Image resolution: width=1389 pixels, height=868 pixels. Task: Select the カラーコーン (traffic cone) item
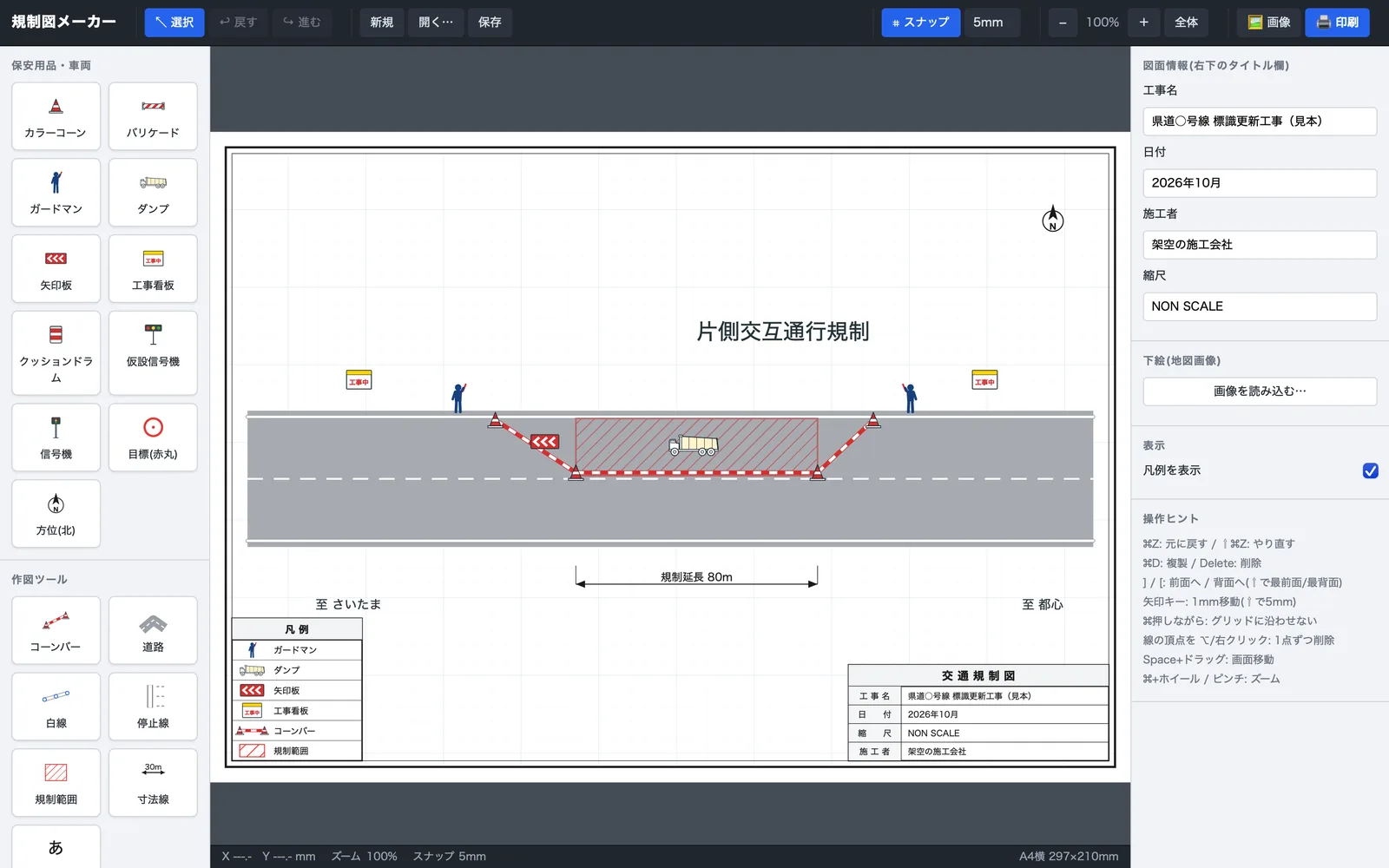56,116
